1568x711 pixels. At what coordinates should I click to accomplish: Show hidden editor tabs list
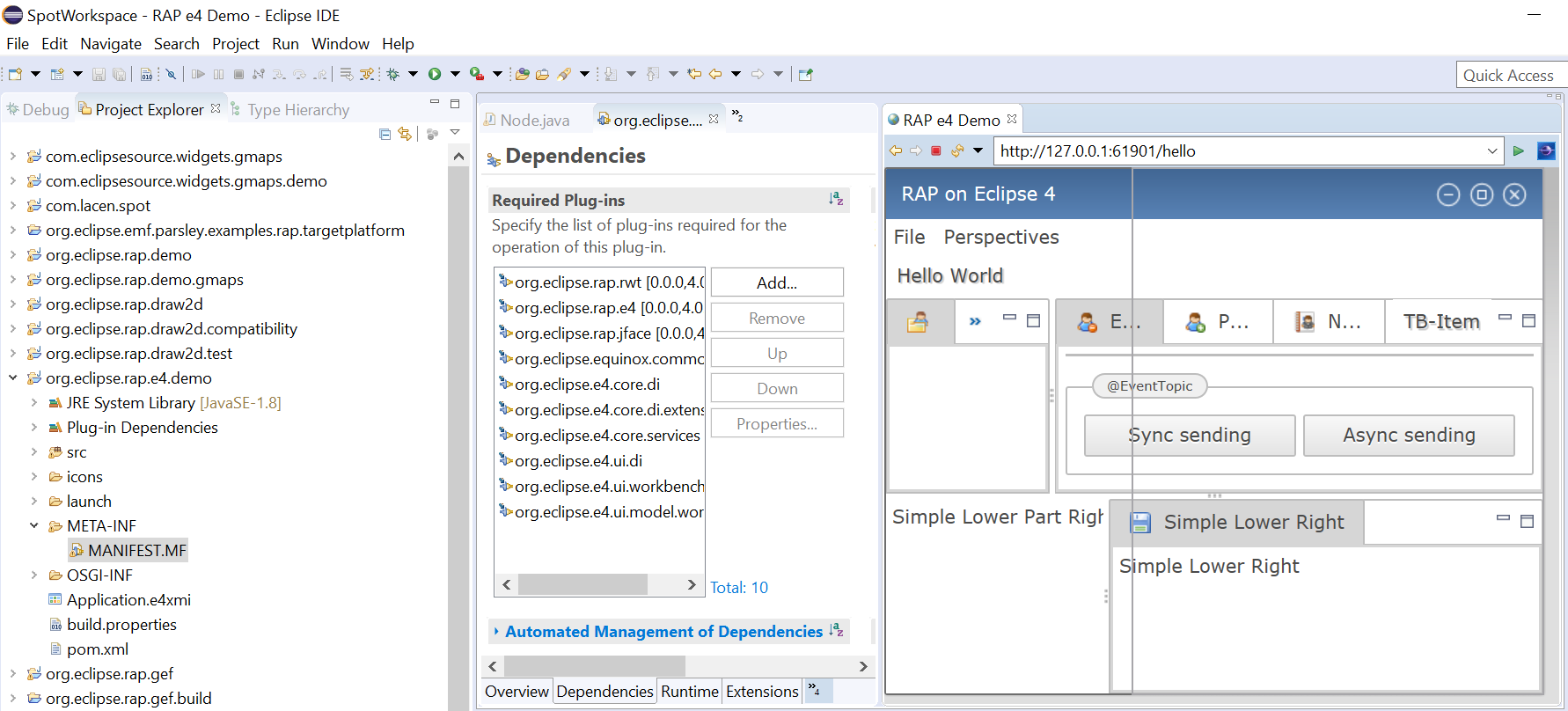737,116
